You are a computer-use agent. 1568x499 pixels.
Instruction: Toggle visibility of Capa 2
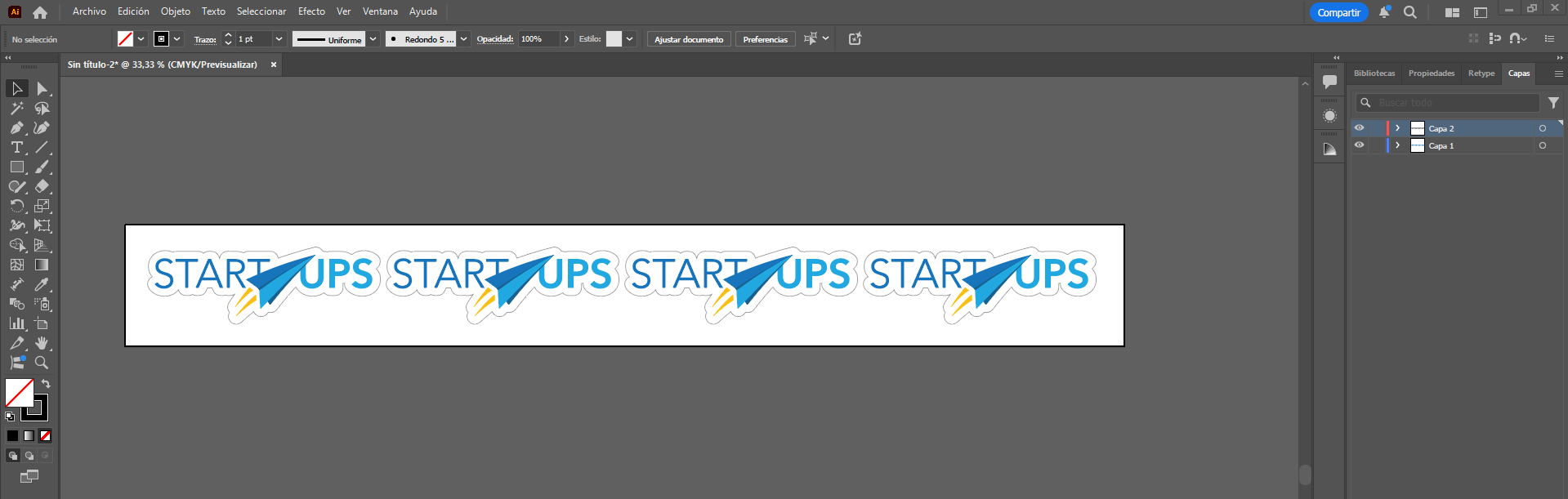(1359, 128)
